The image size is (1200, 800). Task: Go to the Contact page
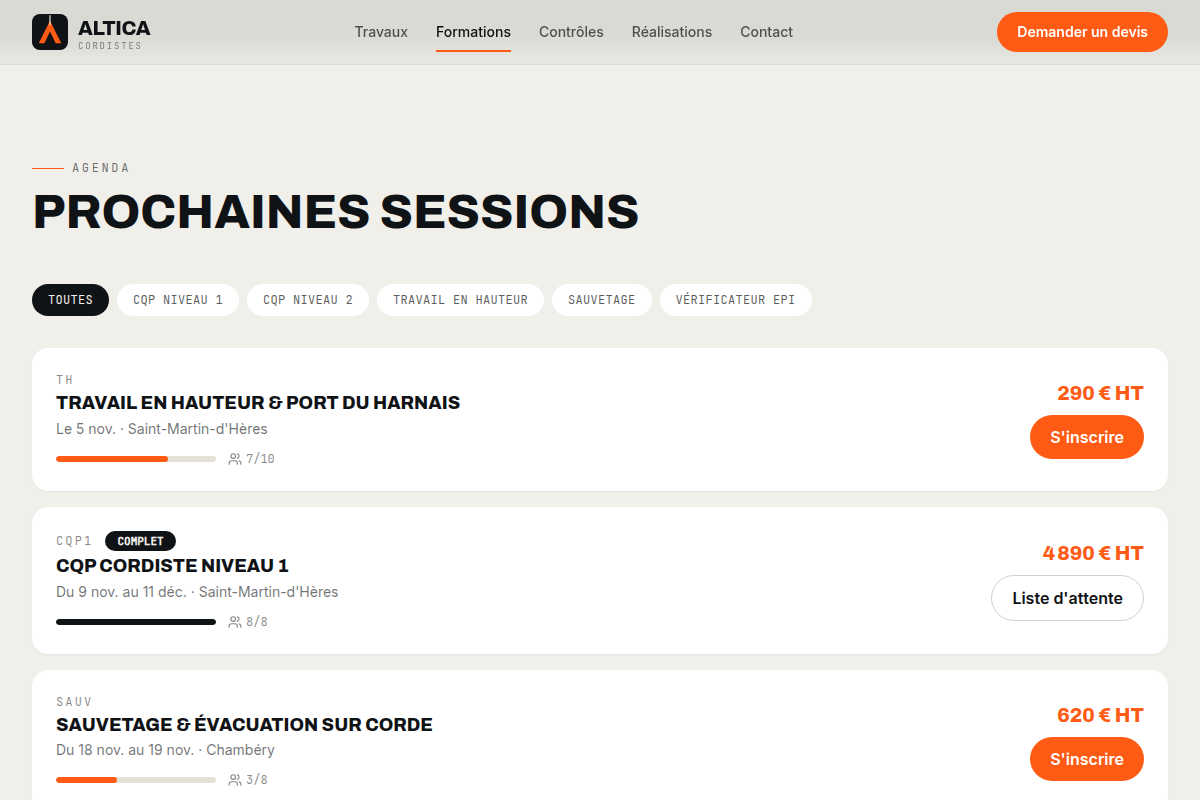(x=766, y=32)
